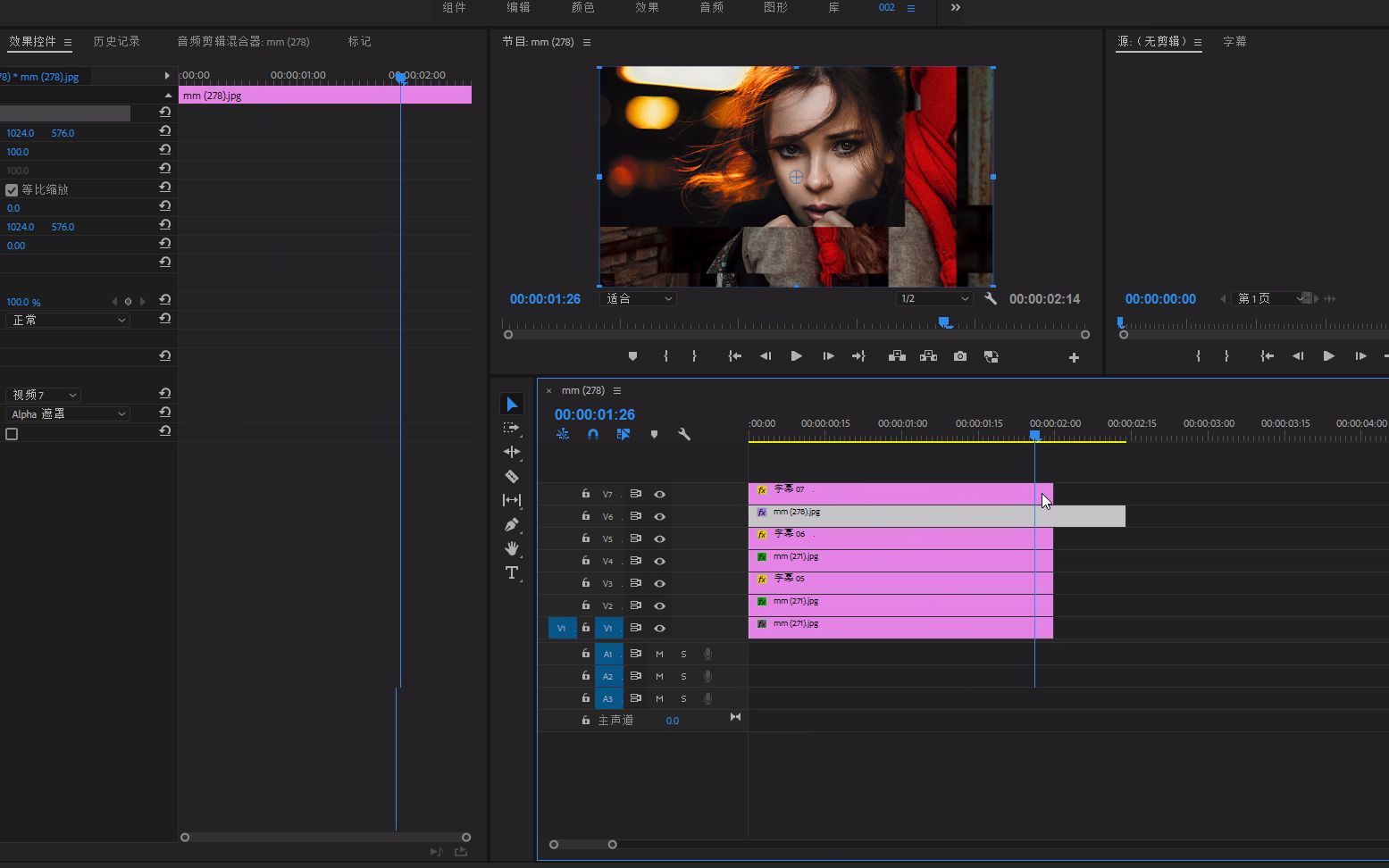Open timeline display settings wrench
This screenshot has height=868, width=1389.
tap(684, 434)
